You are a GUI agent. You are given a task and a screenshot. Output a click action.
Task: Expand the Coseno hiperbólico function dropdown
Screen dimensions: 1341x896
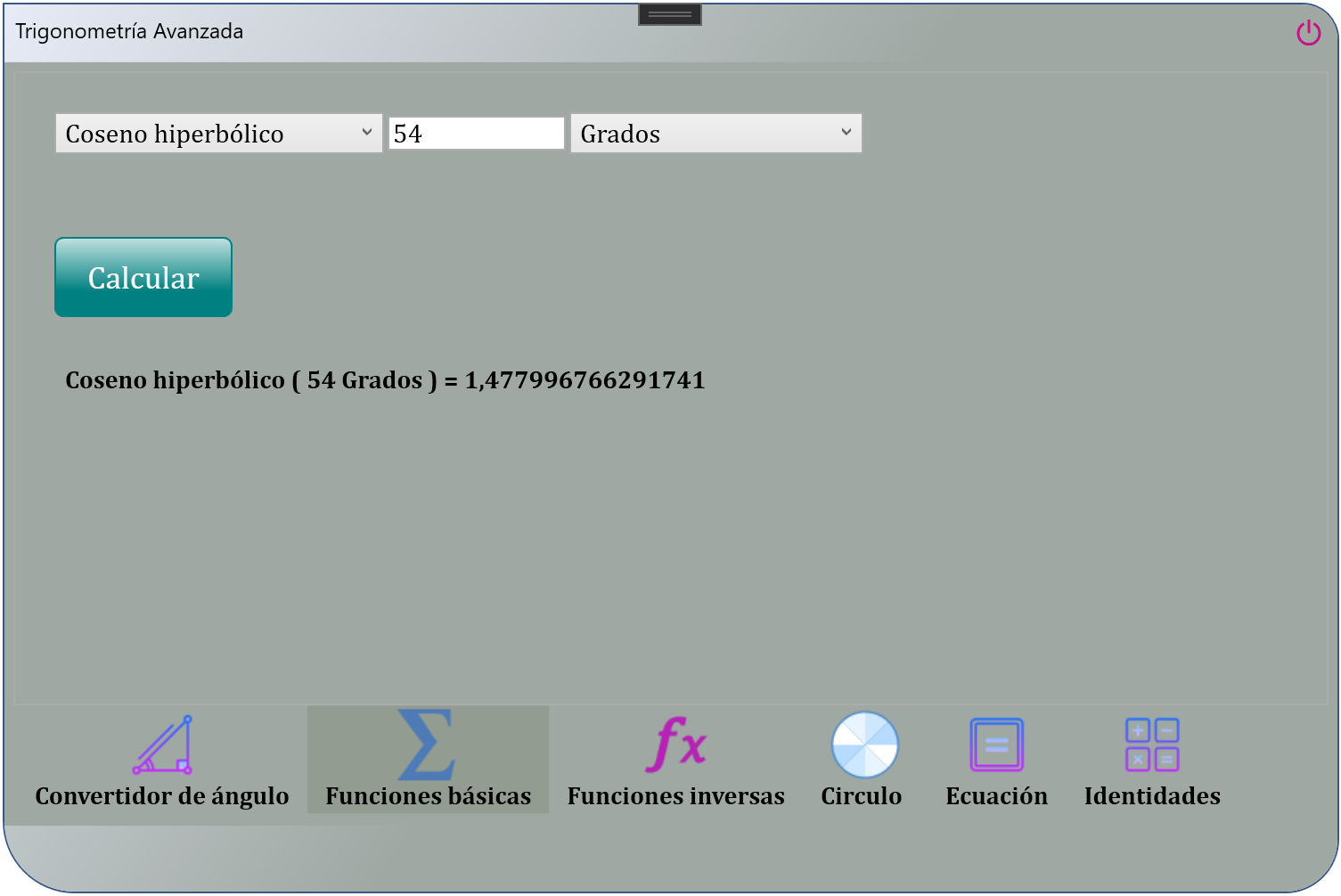click(219, 134)
